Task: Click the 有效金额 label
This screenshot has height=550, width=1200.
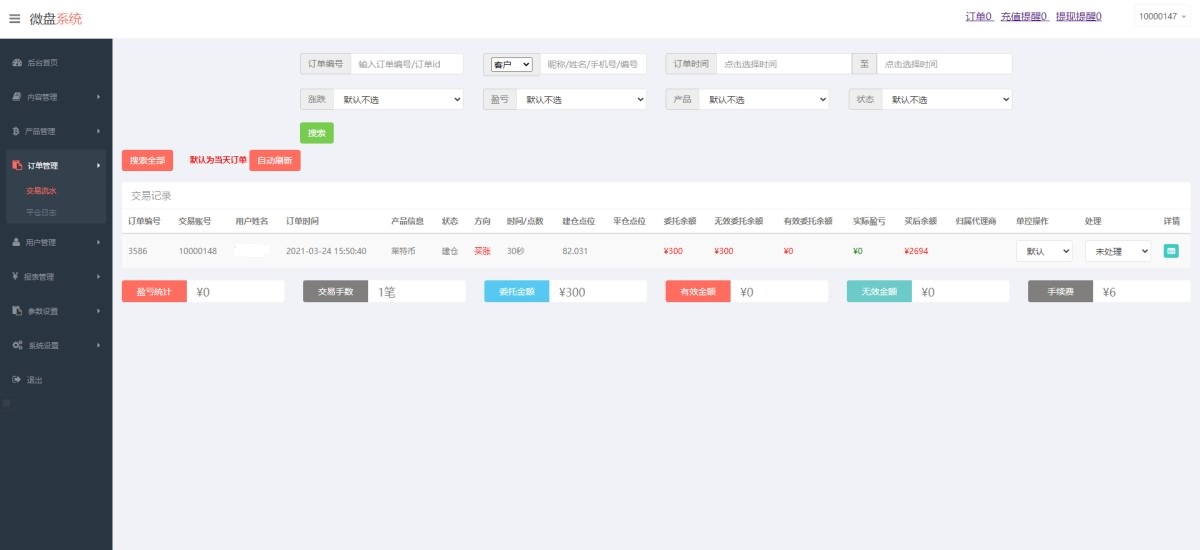Action: pyautogui.click(x=698, y=292)
